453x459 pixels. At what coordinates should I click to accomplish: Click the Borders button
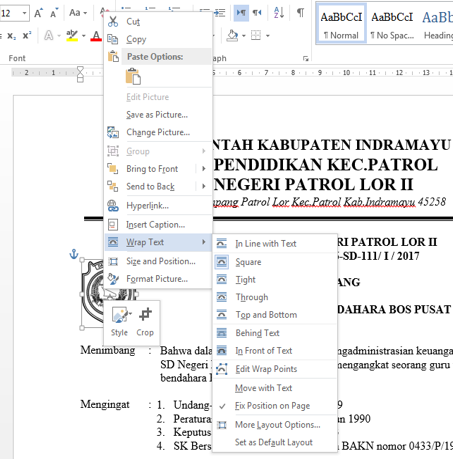pyautogui.click(x=256, y=35)
